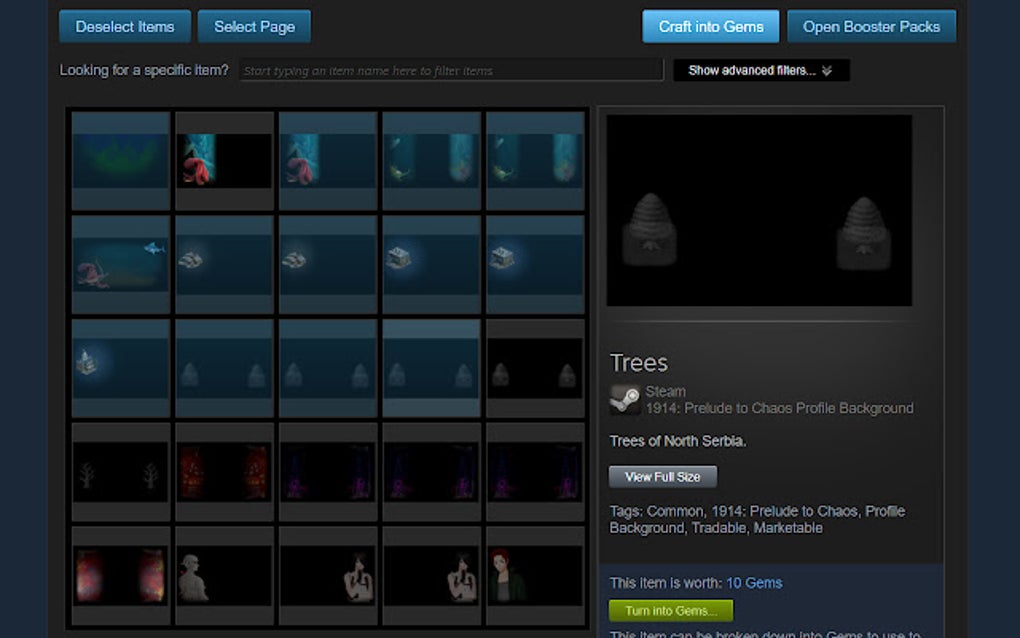The width and height of the screenshot is (1020, 638).
Task: Select white bare trees background item
Action: pyautogui.click(x=121, y=472)
